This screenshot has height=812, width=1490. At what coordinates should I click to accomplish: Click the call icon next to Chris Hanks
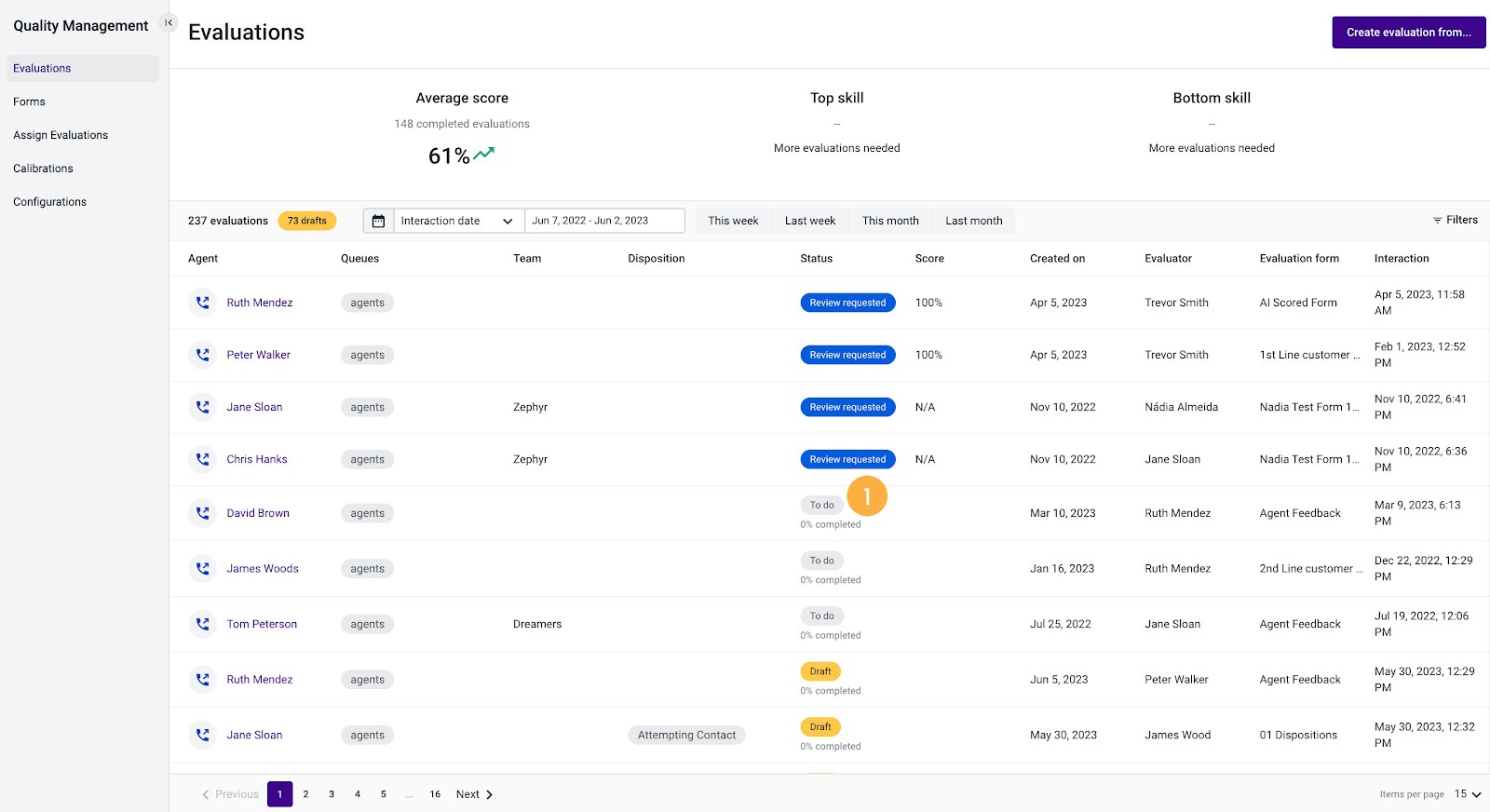[202, 459]
